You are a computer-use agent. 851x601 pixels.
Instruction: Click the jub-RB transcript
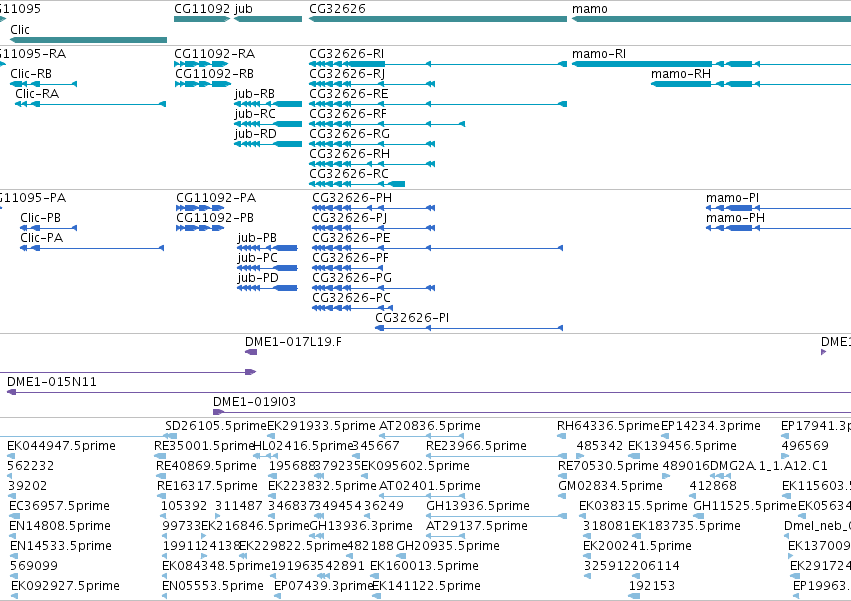[x=268, y=104]
